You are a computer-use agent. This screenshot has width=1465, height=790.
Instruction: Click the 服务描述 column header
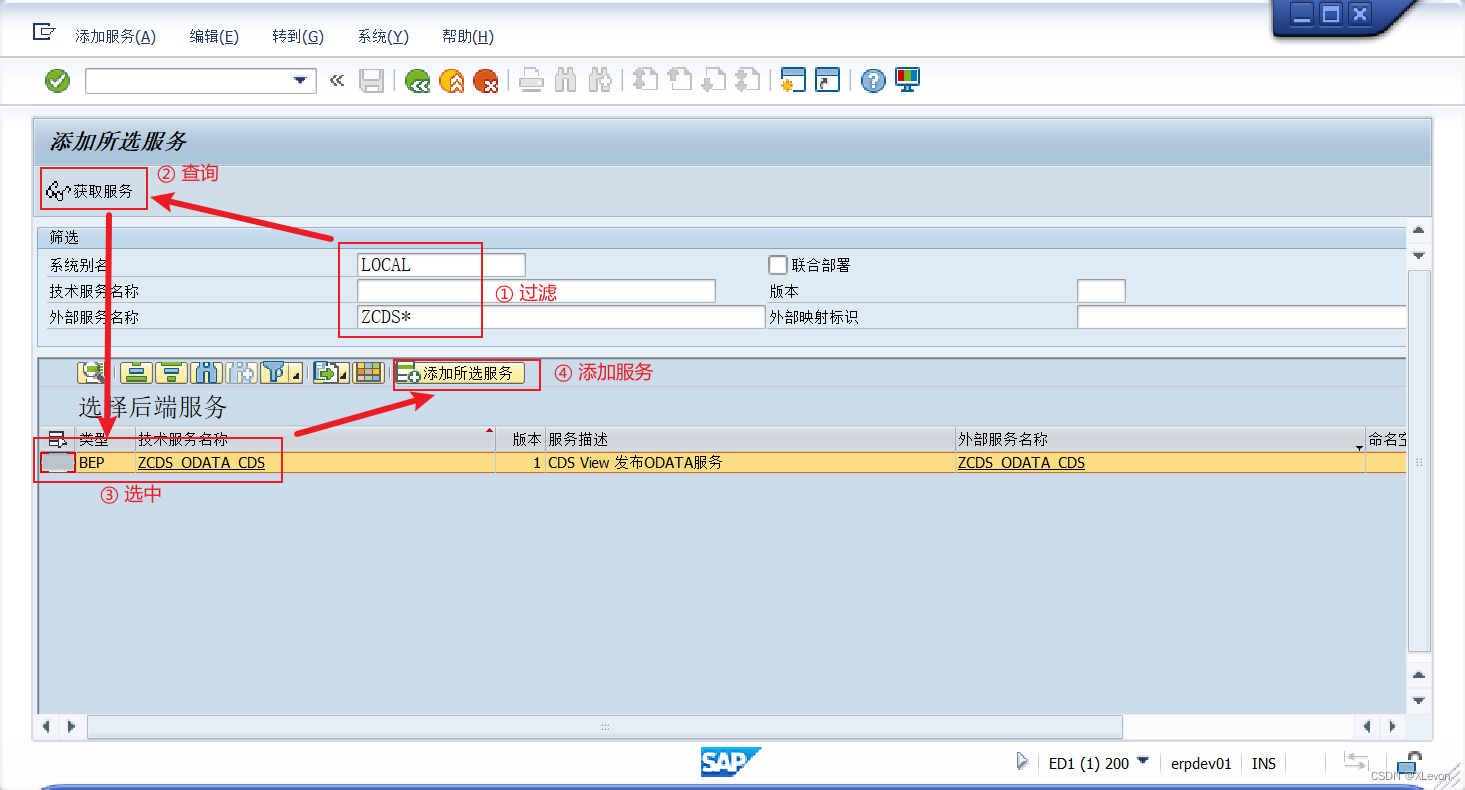[x=750, y=440]
